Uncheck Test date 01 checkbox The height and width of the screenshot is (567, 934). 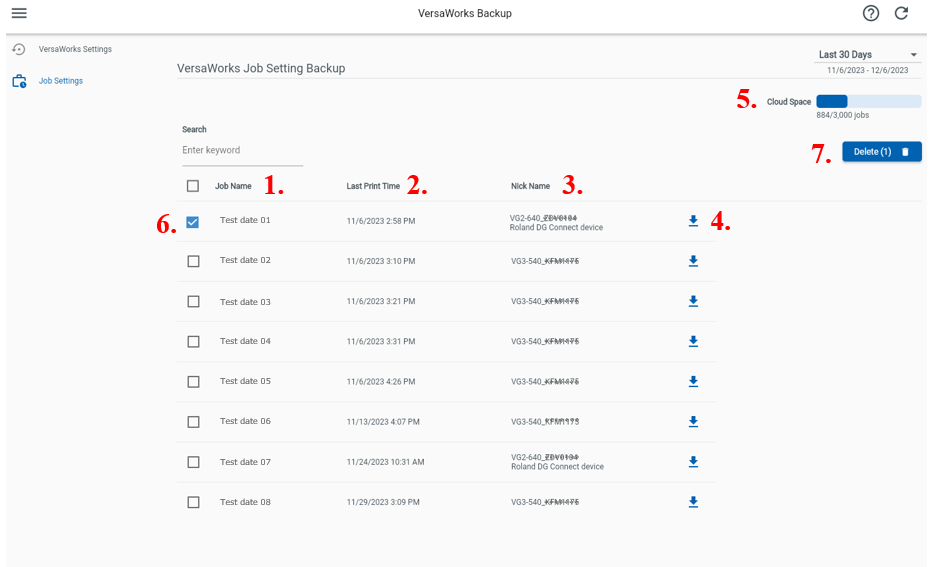click(x=192, y=222)
